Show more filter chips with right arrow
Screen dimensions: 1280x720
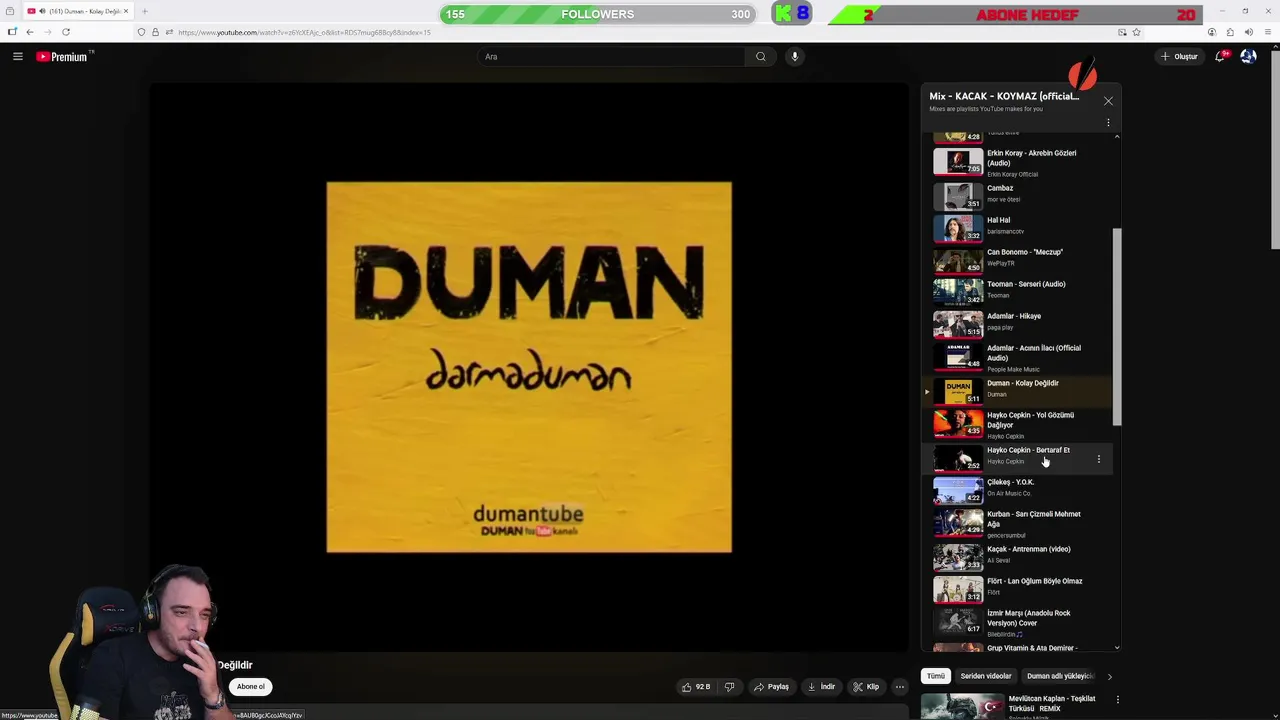1109,677
